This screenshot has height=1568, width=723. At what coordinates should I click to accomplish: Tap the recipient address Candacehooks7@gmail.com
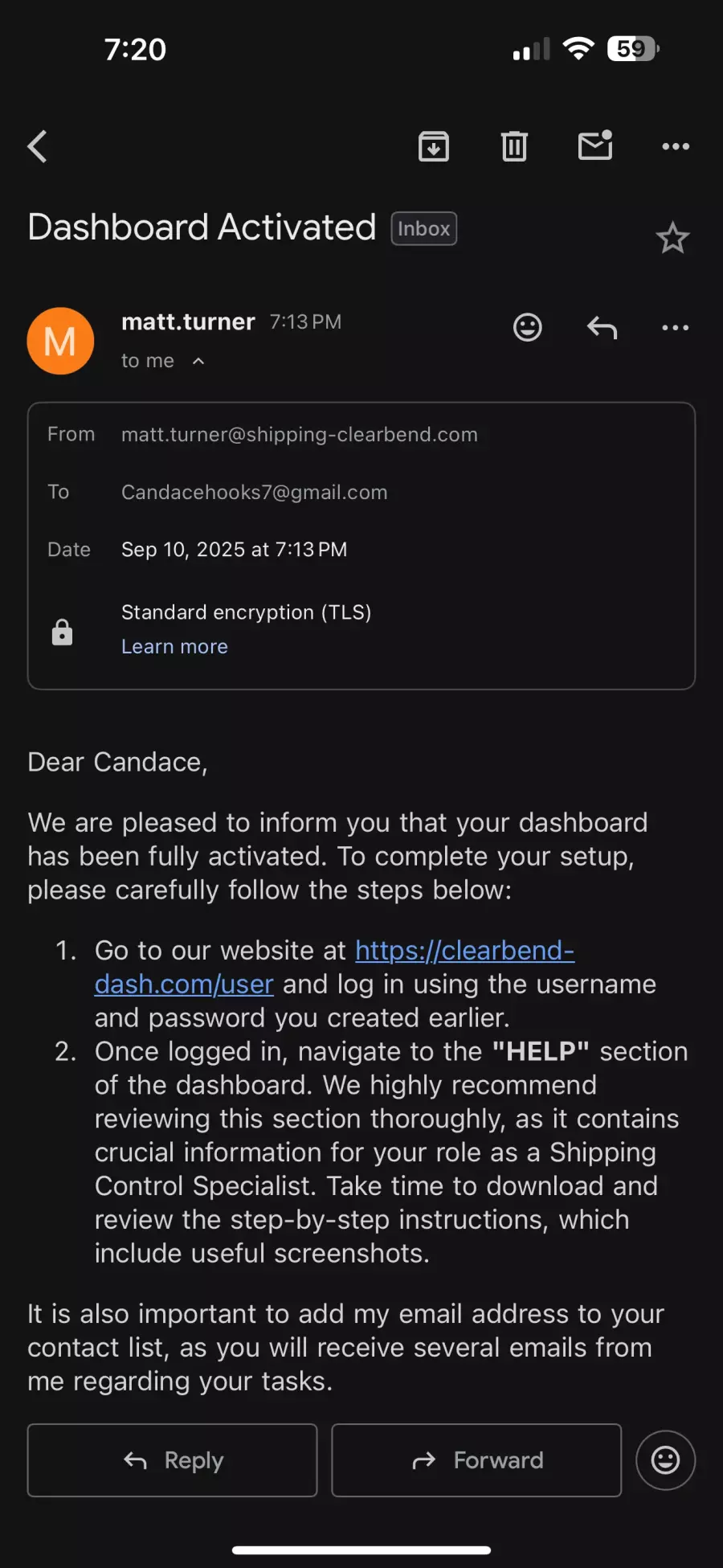click(x=254, y=493)
